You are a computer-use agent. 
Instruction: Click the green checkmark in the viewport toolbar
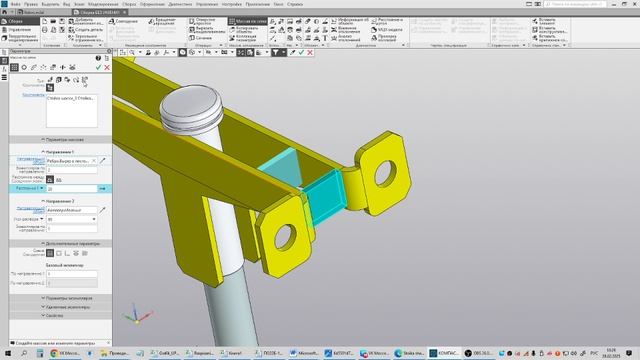click(x=301, y=52)
